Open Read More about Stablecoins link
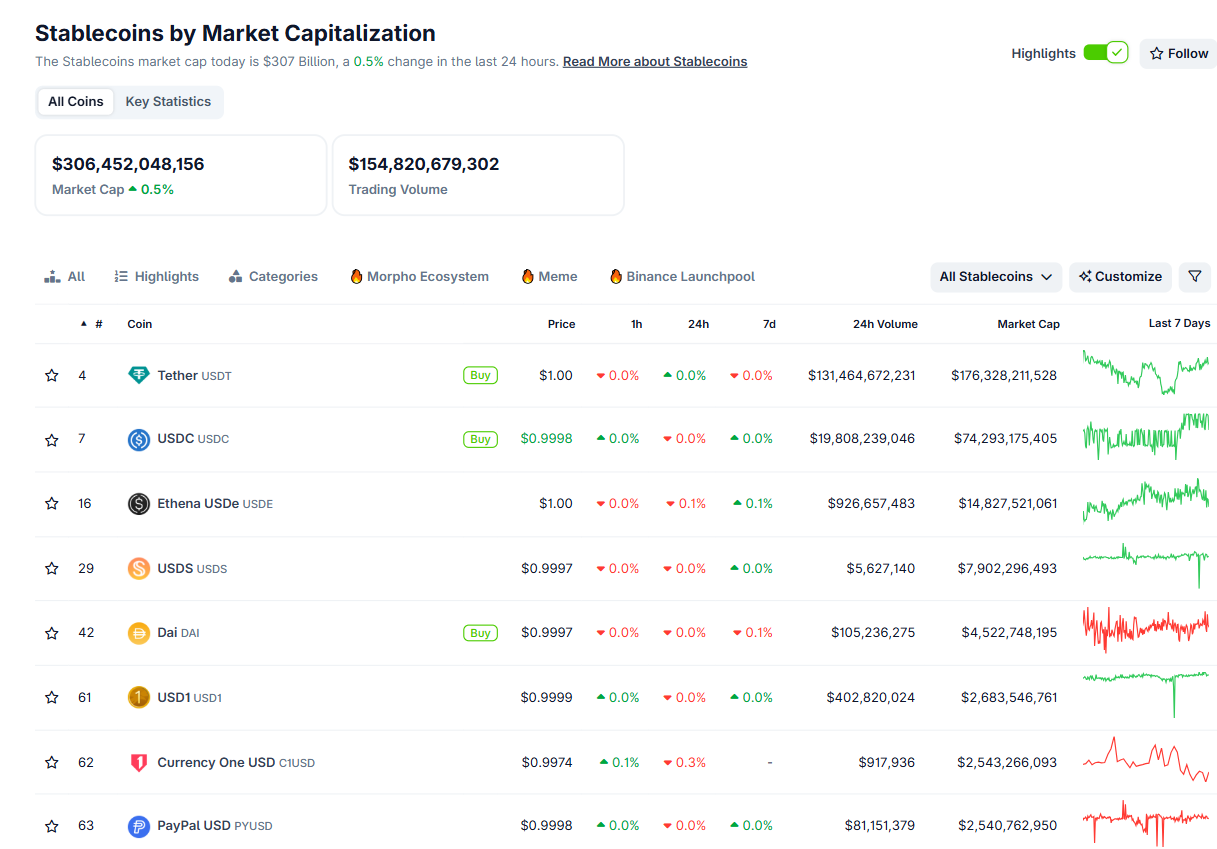The image size is (1217, 849). point(654,62)
